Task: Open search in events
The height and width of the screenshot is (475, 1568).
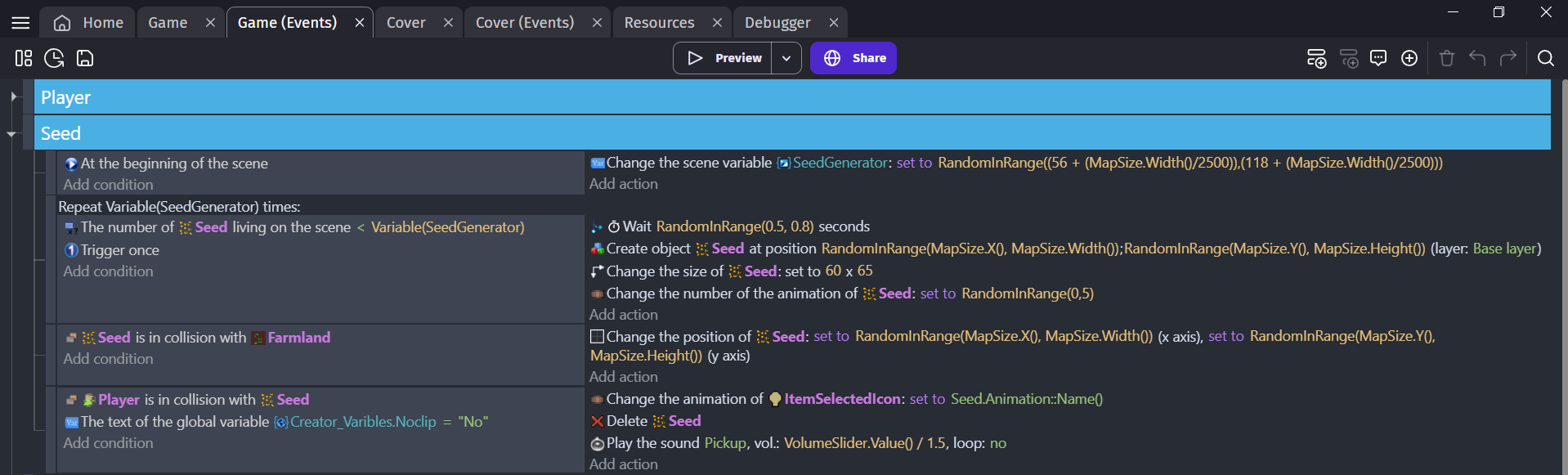Action: coord(1545,58)
